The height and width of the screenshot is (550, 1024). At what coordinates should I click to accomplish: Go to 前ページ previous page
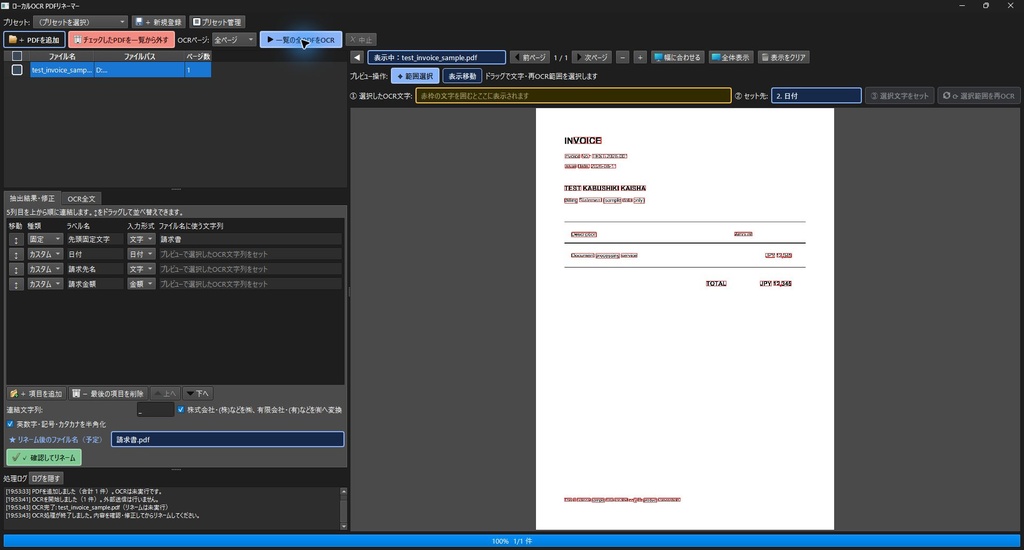pos(529,57)
